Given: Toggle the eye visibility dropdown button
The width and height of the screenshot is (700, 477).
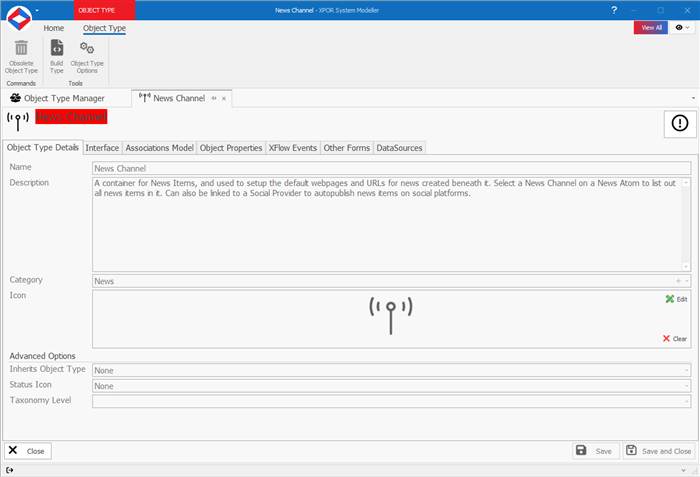Looking at the screenshot, I should [x=683, y=28].
